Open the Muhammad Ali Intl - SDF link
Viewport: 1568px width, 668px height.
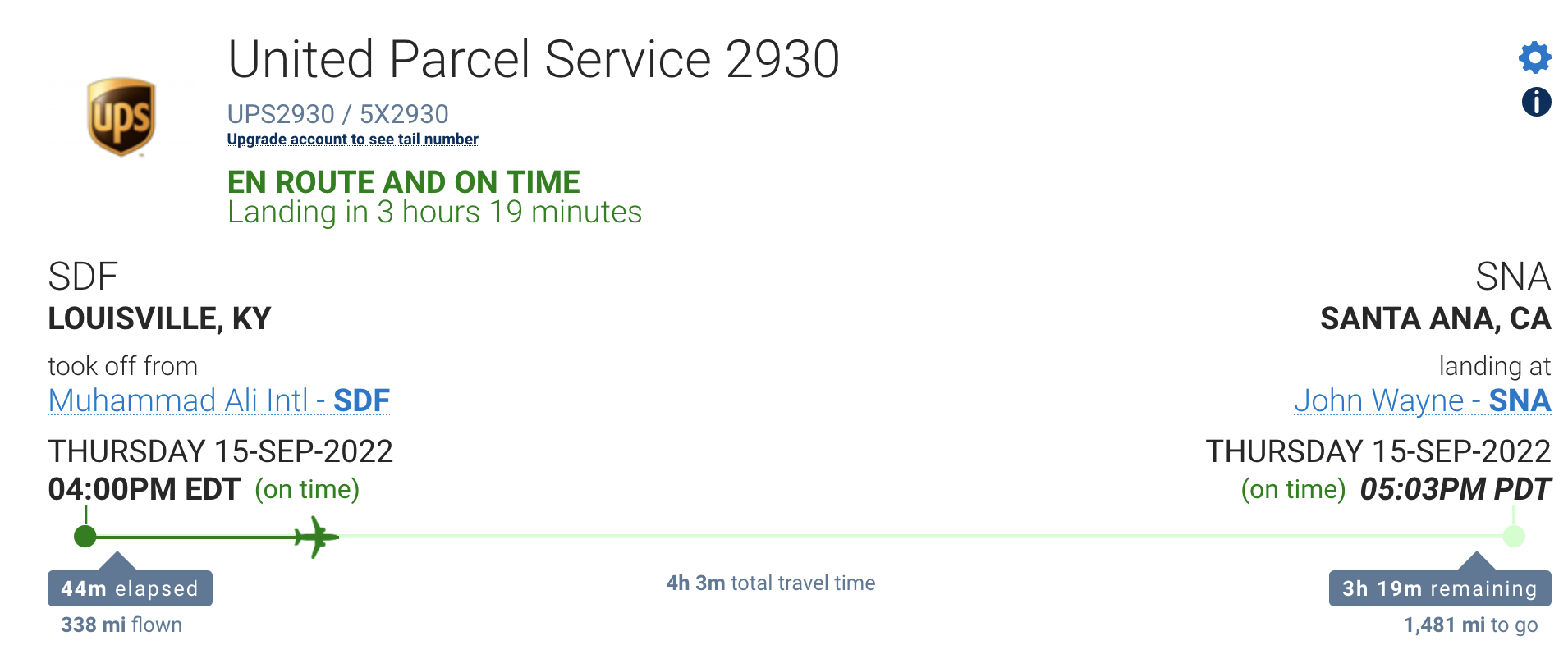pyautogui.click(x=218, y=400)
